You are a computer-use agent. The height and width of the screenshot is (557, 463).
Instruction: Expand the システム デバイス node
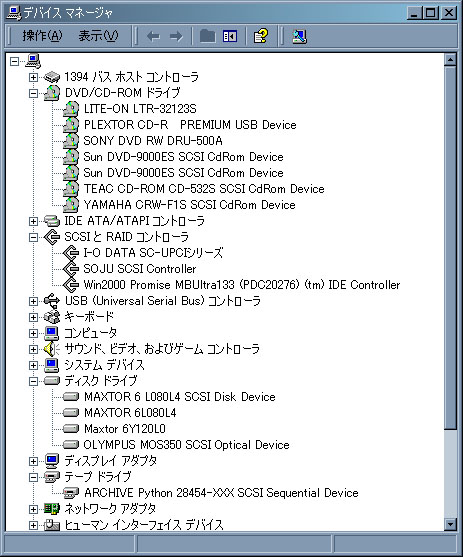click(x=33, y=365)
